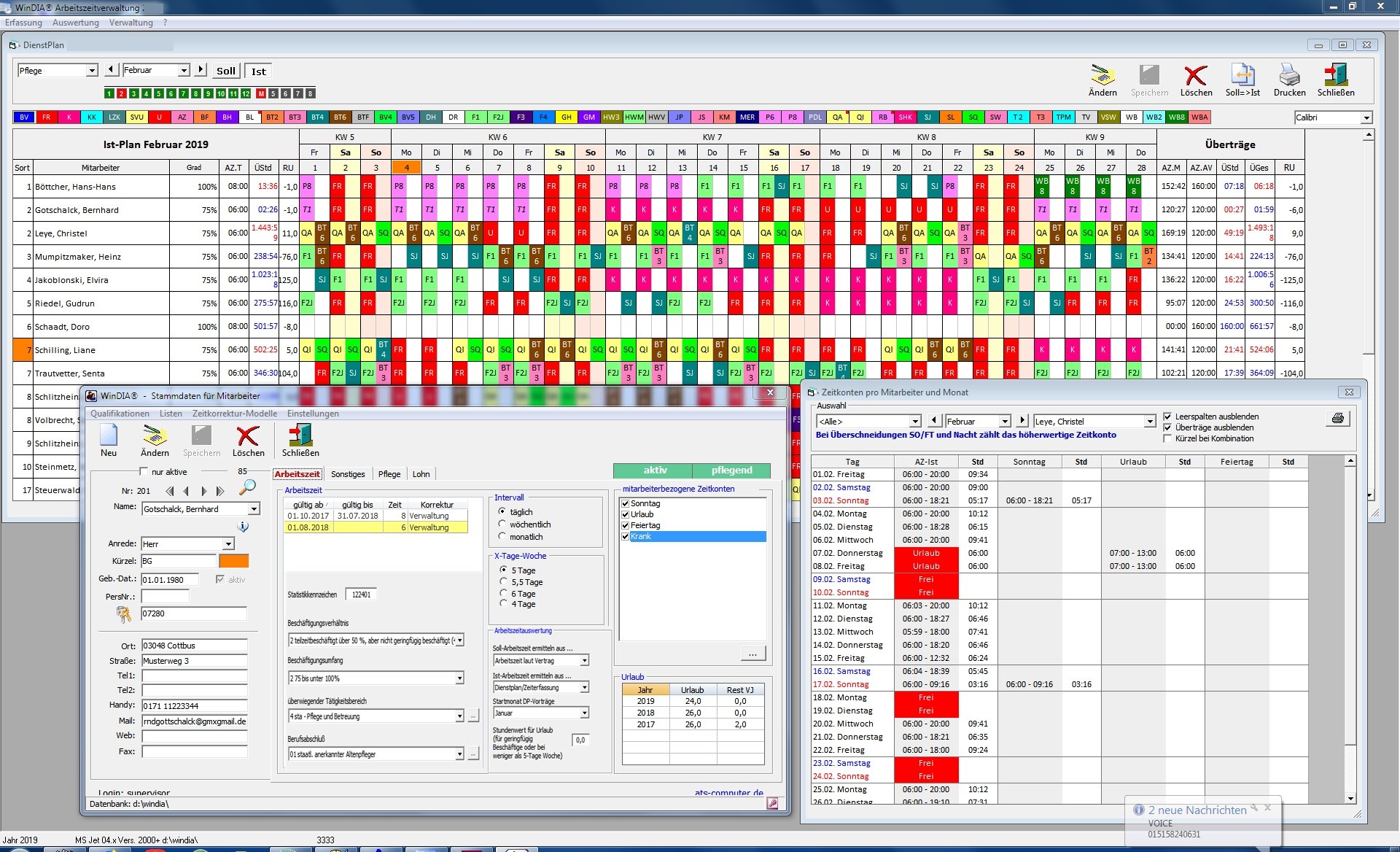Open the Auswertung menu
Screen dimensions: 1400x852
(75, 23)
